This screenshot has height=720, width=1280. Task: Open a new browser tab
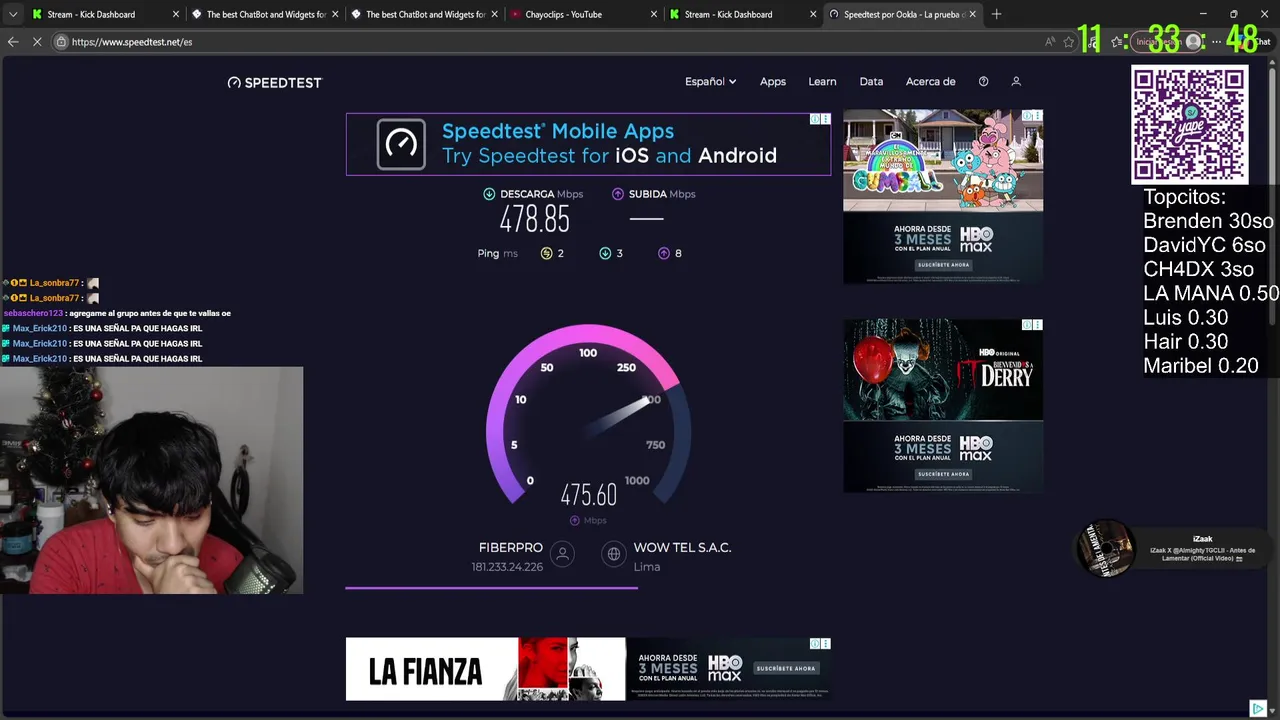click(996, 14)
